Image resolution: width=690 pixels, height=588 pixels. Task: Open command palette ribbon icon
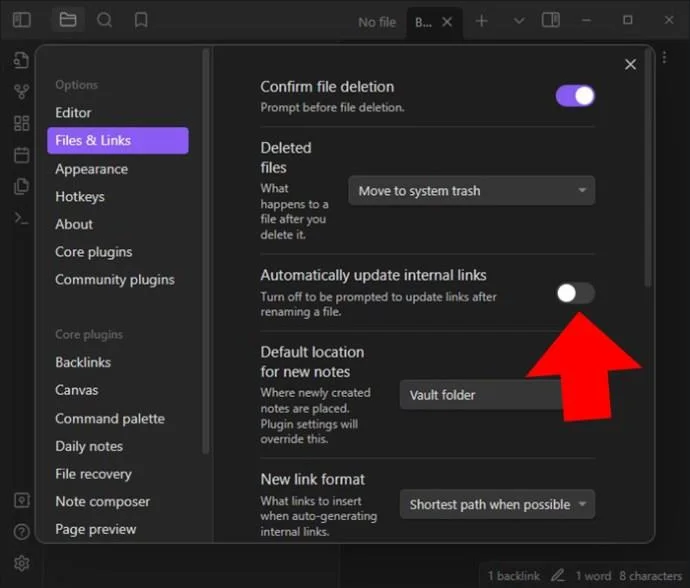(21, 218)
